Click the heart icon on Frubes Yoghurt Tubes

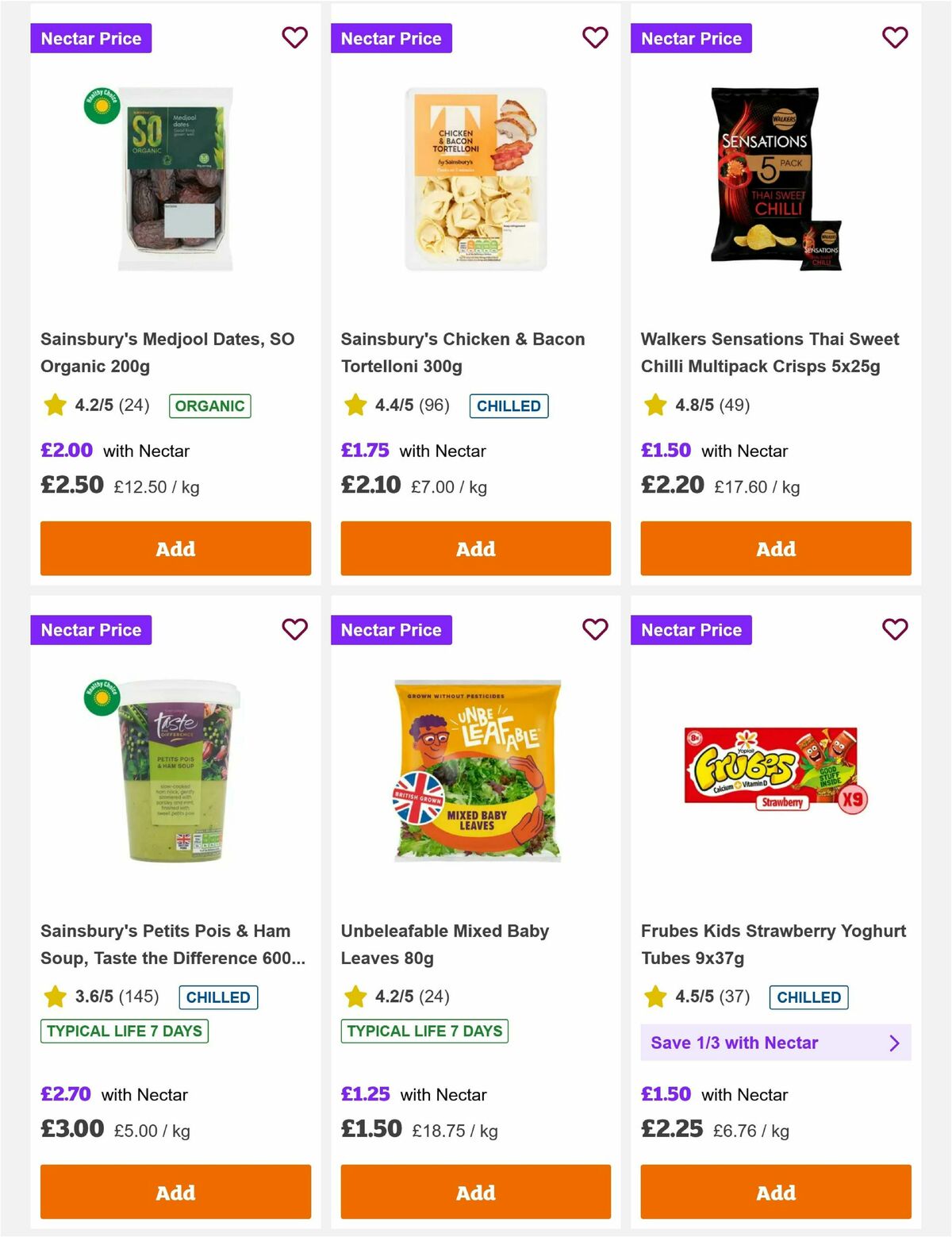pyautogui.click(x=894, y=629)
